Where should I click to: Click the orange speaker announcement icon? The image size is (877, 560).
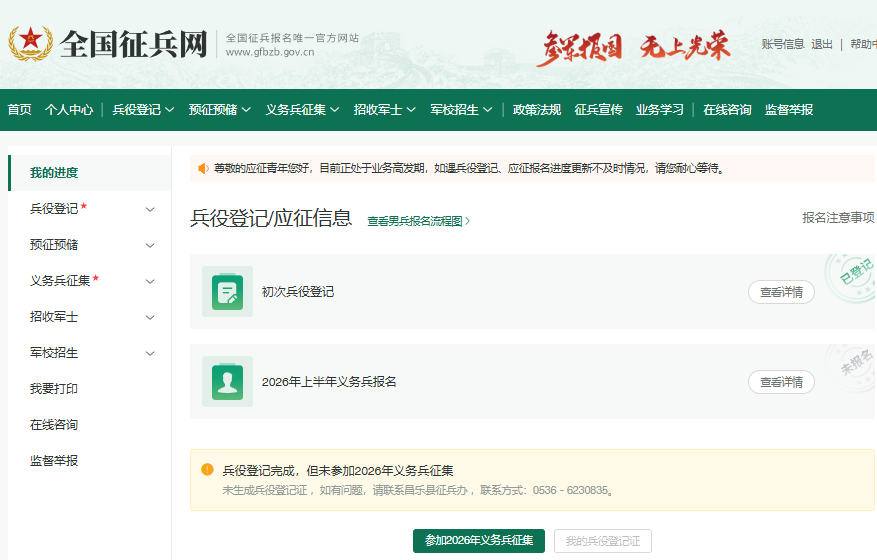[x=203, y=169]
